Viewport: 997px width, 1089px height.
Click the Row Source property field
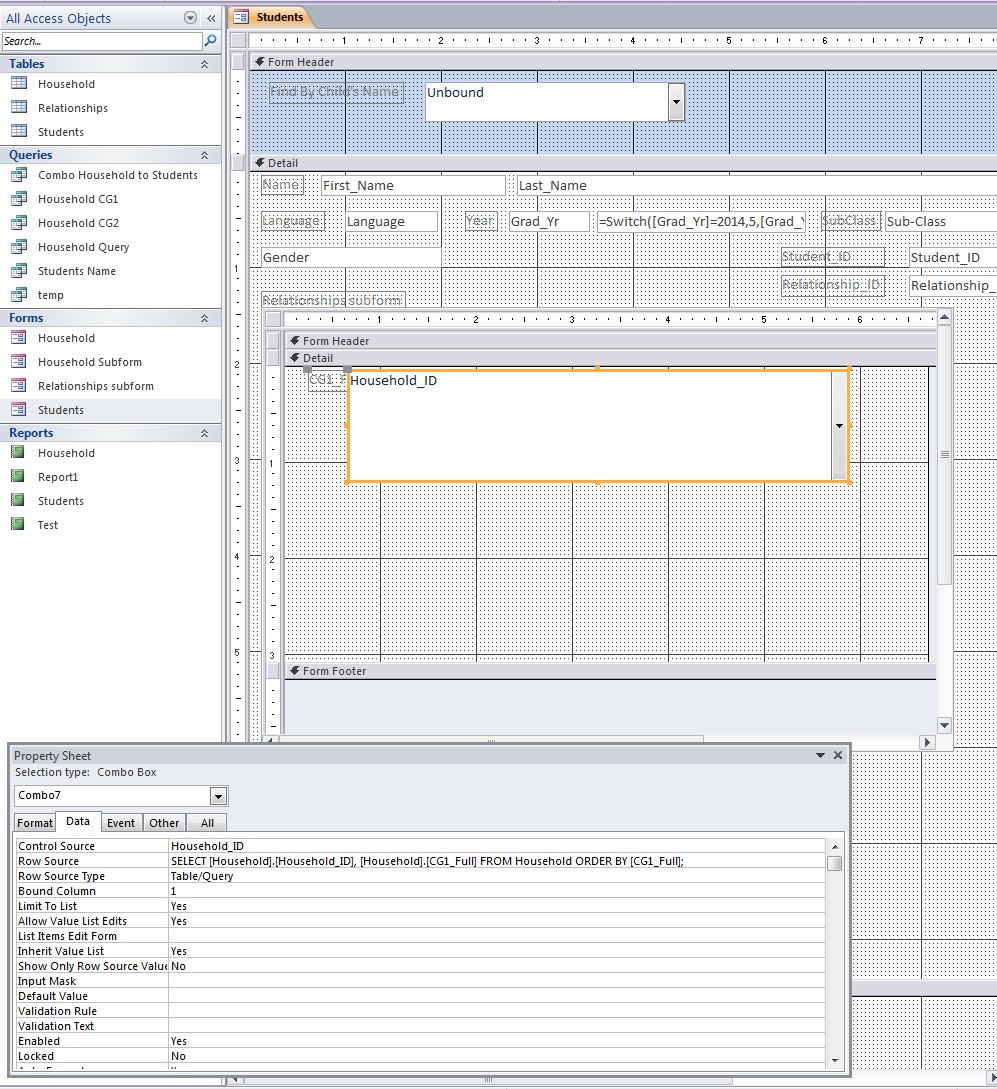(495, 861)
